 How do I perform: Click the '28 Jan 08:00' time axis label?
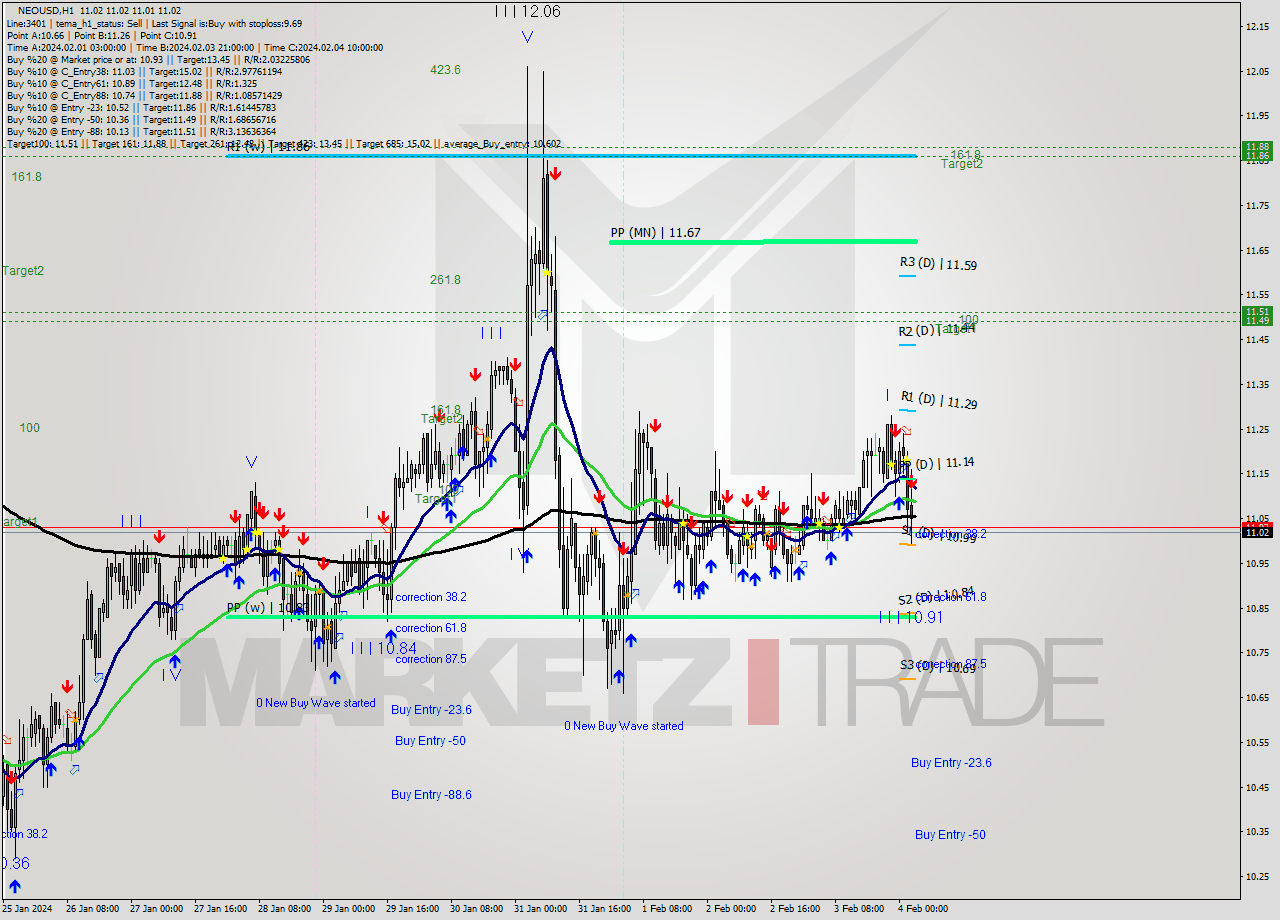[x=284, y=909]
